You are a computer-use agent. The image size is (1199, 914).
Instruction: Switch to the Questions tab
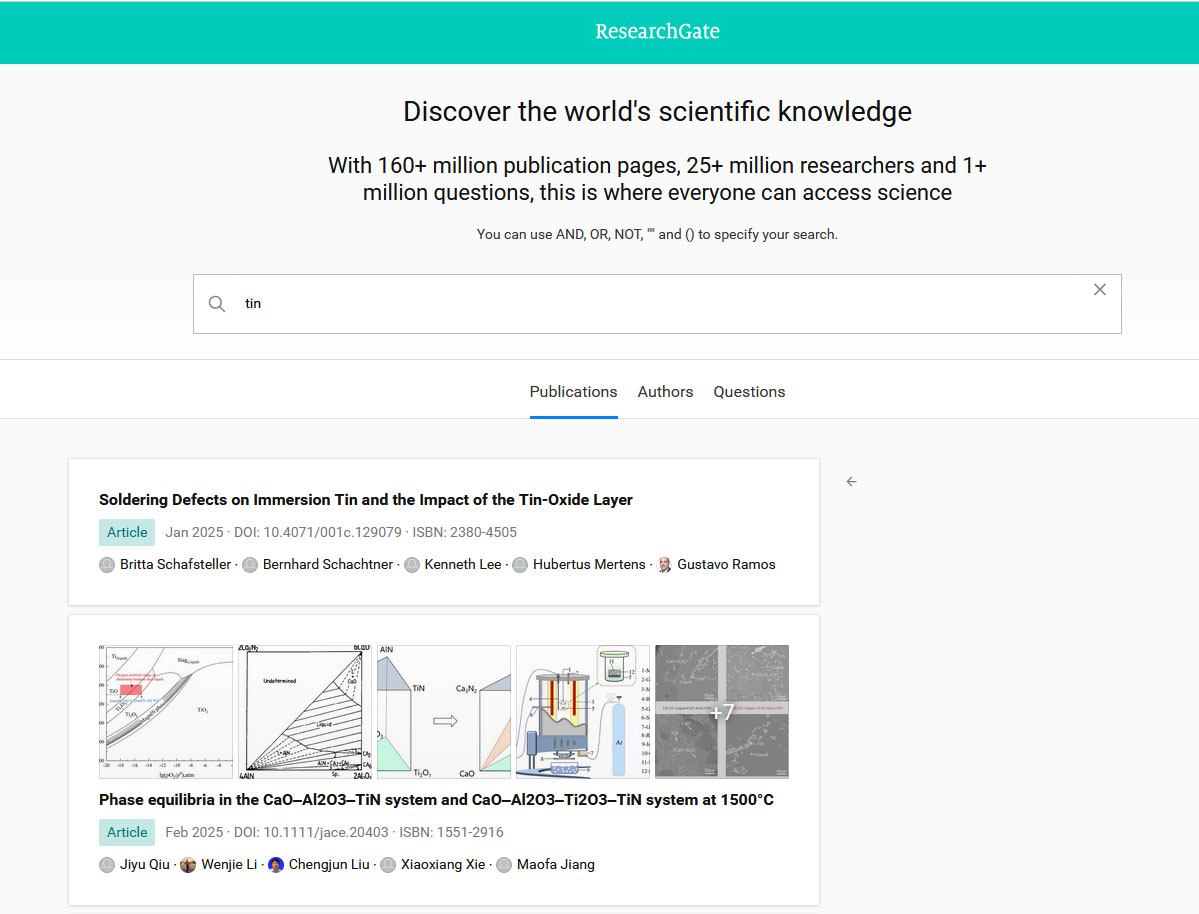tap(749, 392)
